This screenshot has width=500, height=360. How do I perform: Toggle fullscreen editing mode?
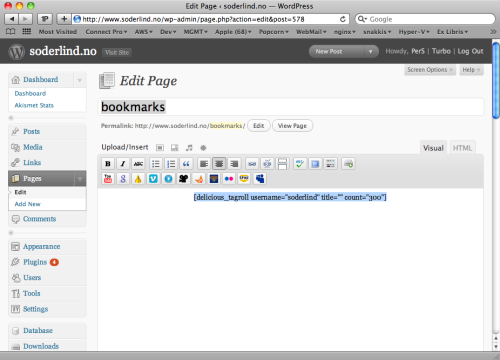315,164
